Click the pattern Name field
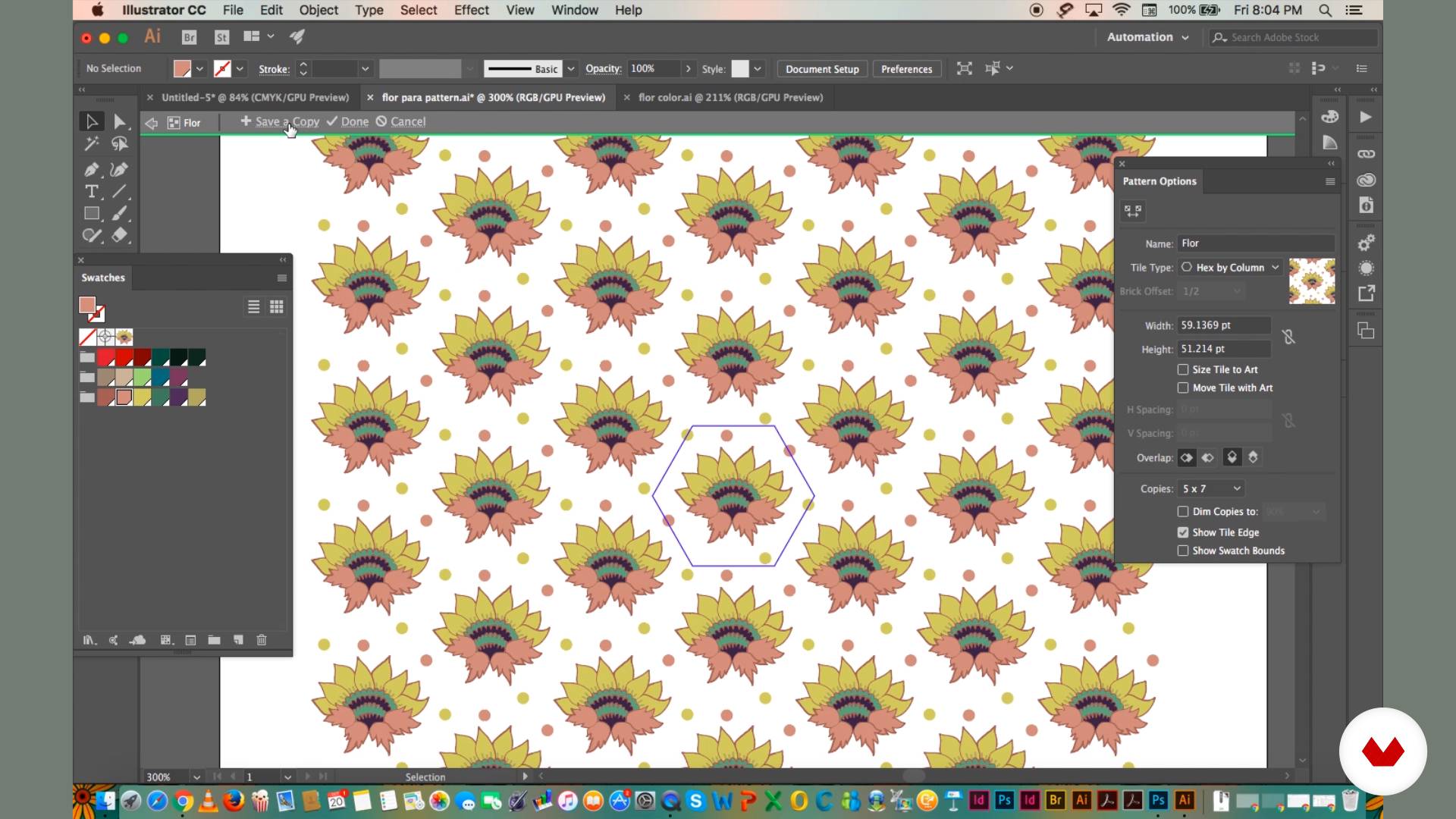This screenshot has height=819, width=1456. [1256, 243]
